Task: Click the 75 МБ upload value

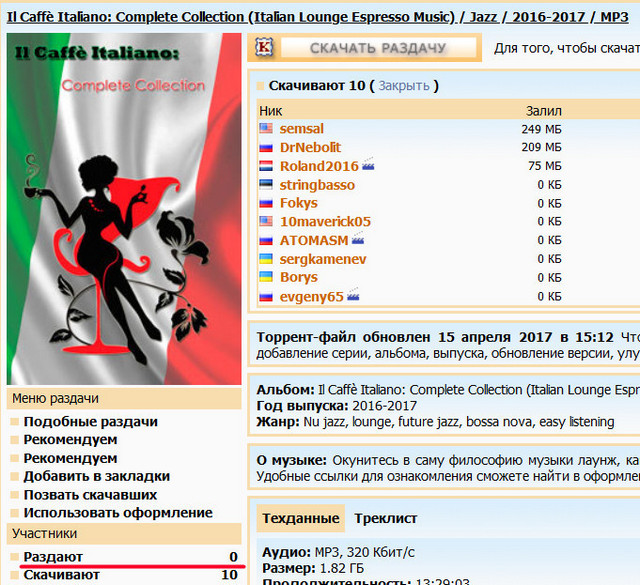Action: (544, 166)
